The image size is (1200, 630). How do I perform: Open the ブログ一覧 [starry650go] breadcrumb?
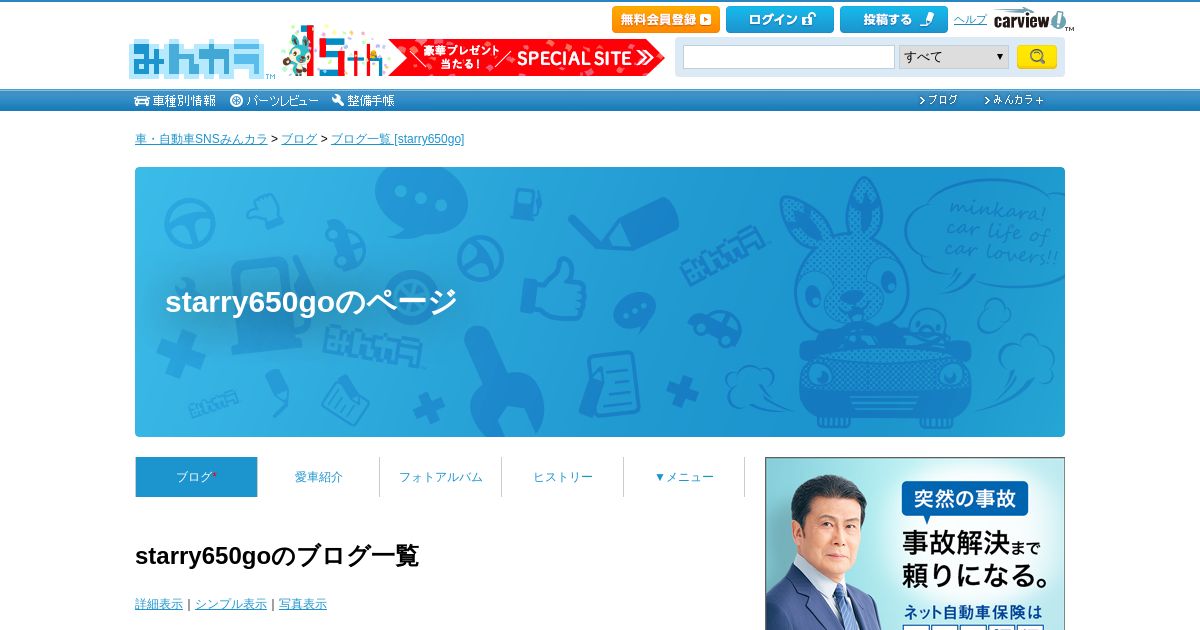[x=397, y=139]
